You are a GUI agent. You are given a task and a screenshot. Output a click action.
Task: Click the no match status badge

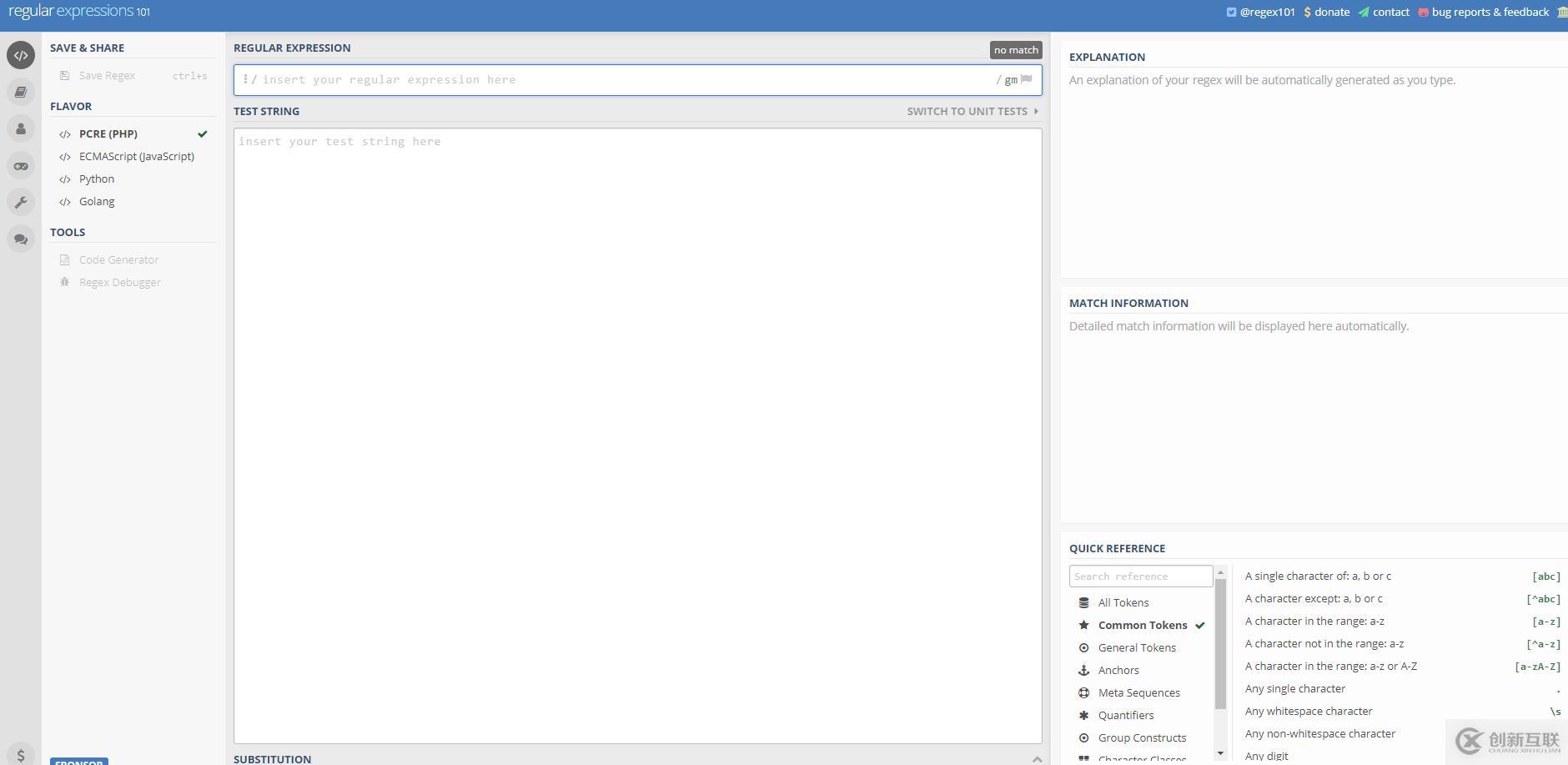pyautogui.click(x=1016, y=50)
